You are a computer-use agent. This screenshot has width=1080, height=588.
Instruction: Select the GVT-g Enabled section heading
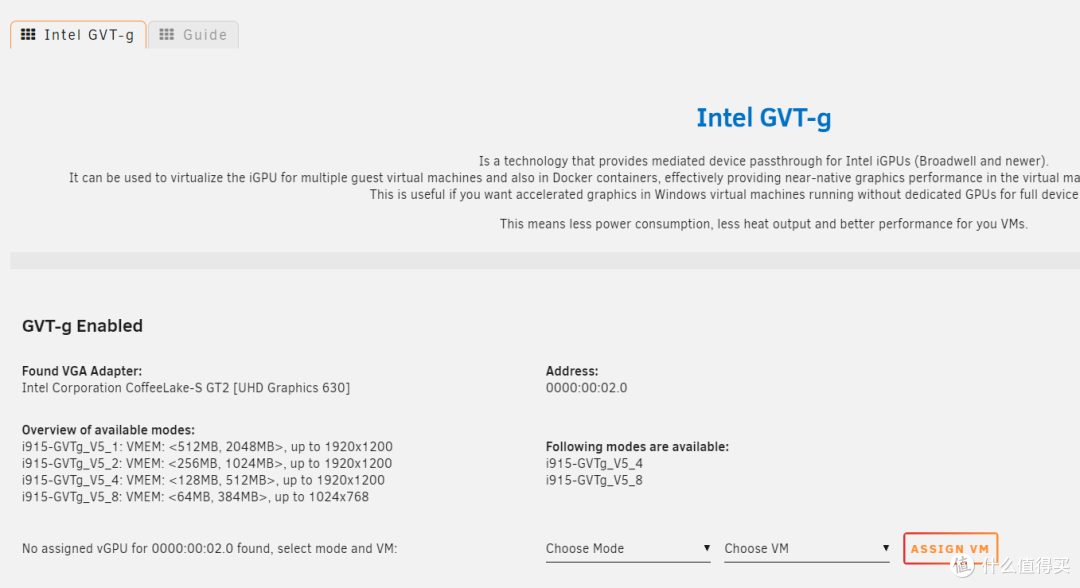(82, 326)
